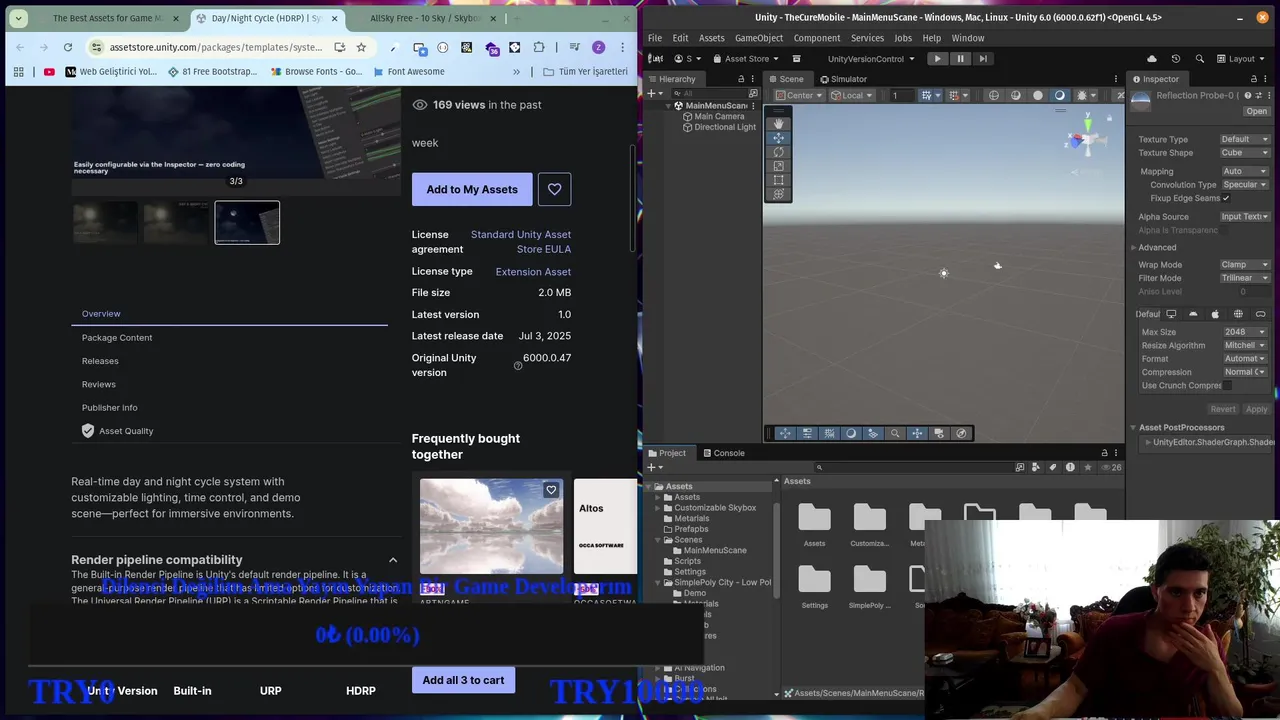1280x720 pixels.
Task: Toggle grid visibility icon in Scene toolbar
Action: [927, 95]
